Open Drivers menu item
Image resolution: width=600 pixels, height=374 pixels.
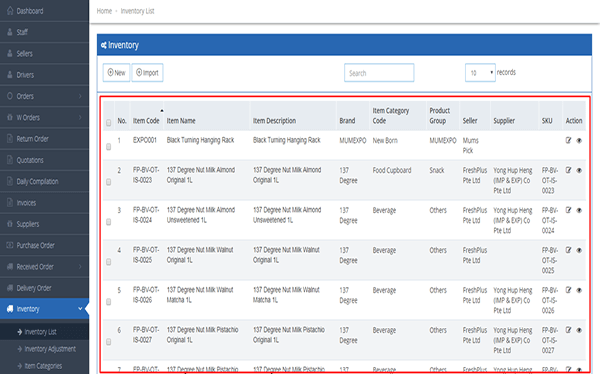[44, 75]
